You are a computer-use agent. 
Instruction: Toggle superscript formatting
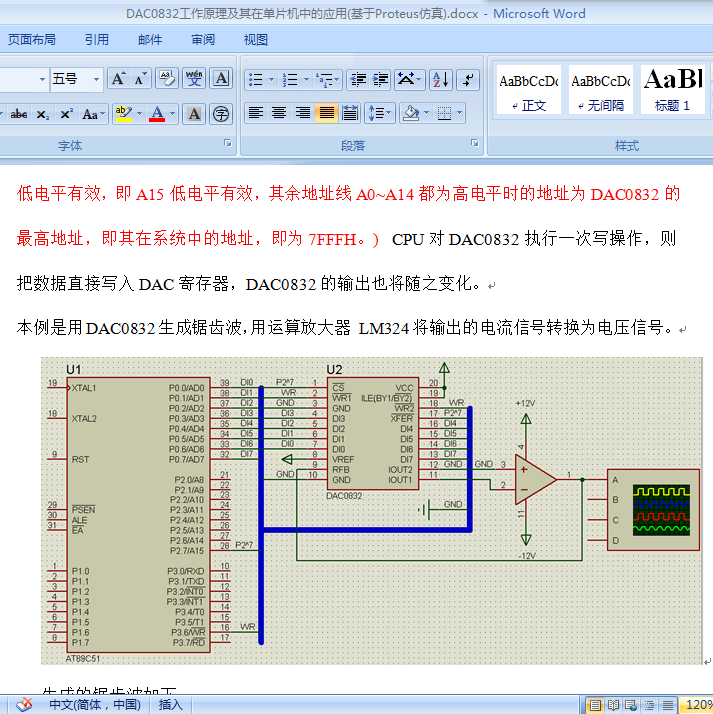(66, 114)
